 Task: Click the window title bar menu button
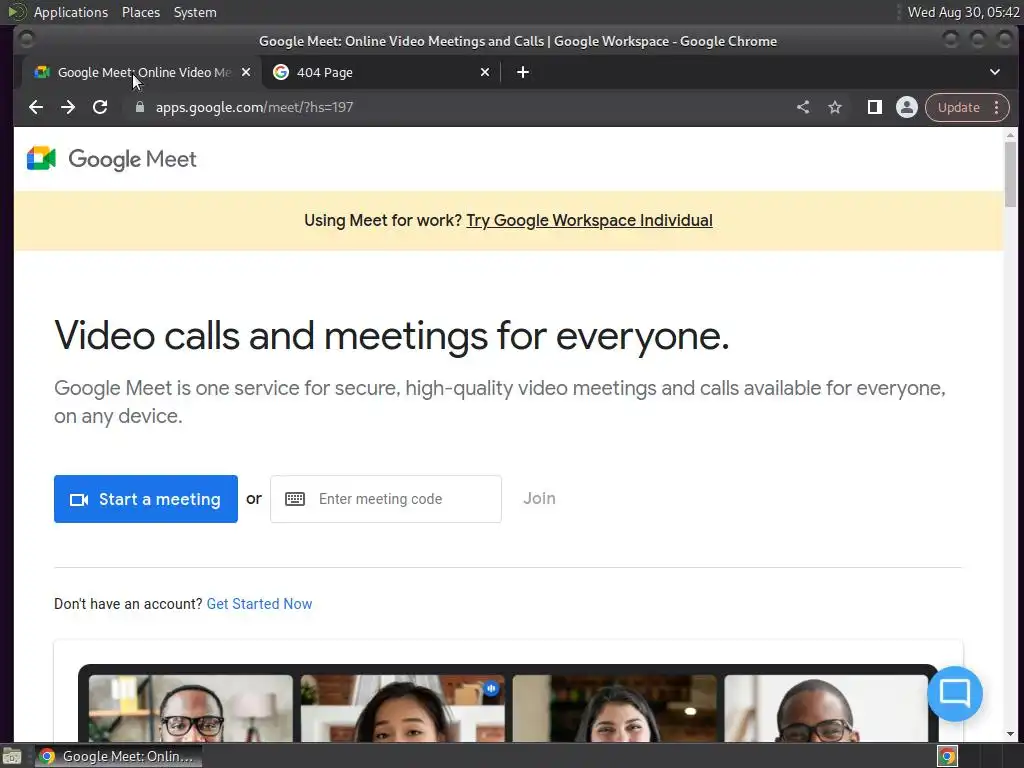coord(26,40)
